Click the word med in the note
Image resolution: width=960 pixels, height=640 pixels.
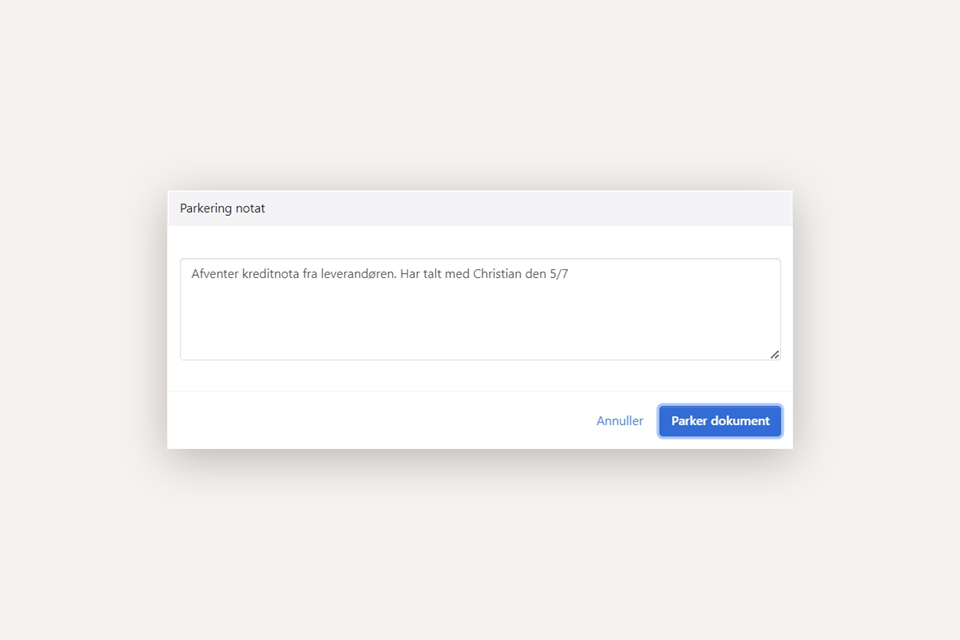coord(457,274)
